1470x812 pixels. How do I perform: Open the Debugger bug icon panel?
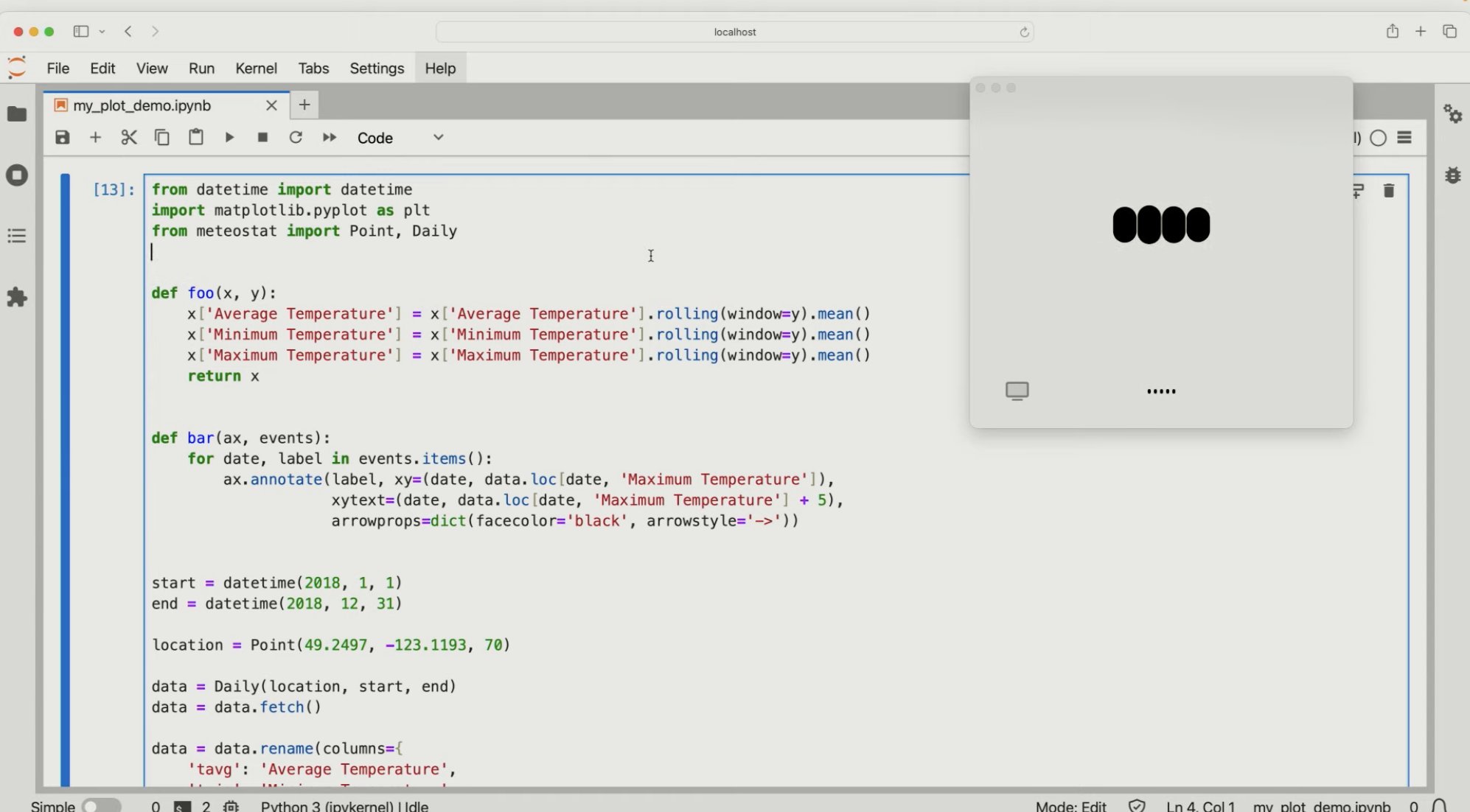1453,175
